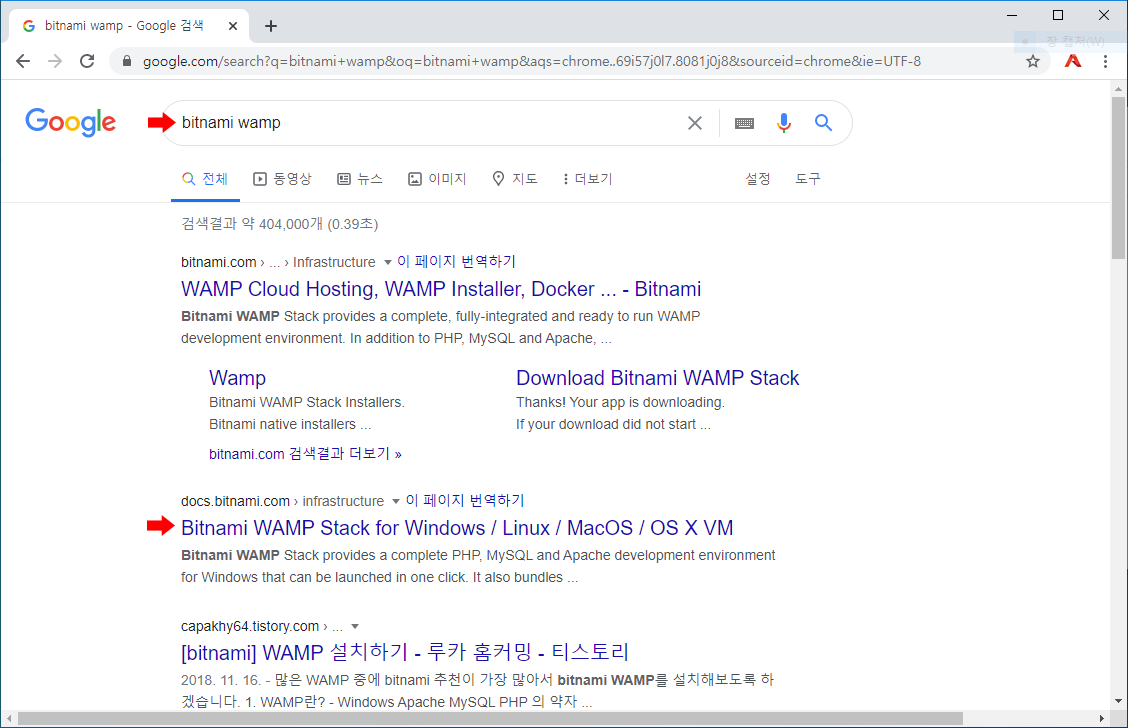This screenshot has width=1128, height=728.
Task: Open 도구 search tools
Action: tap(808, 178)
